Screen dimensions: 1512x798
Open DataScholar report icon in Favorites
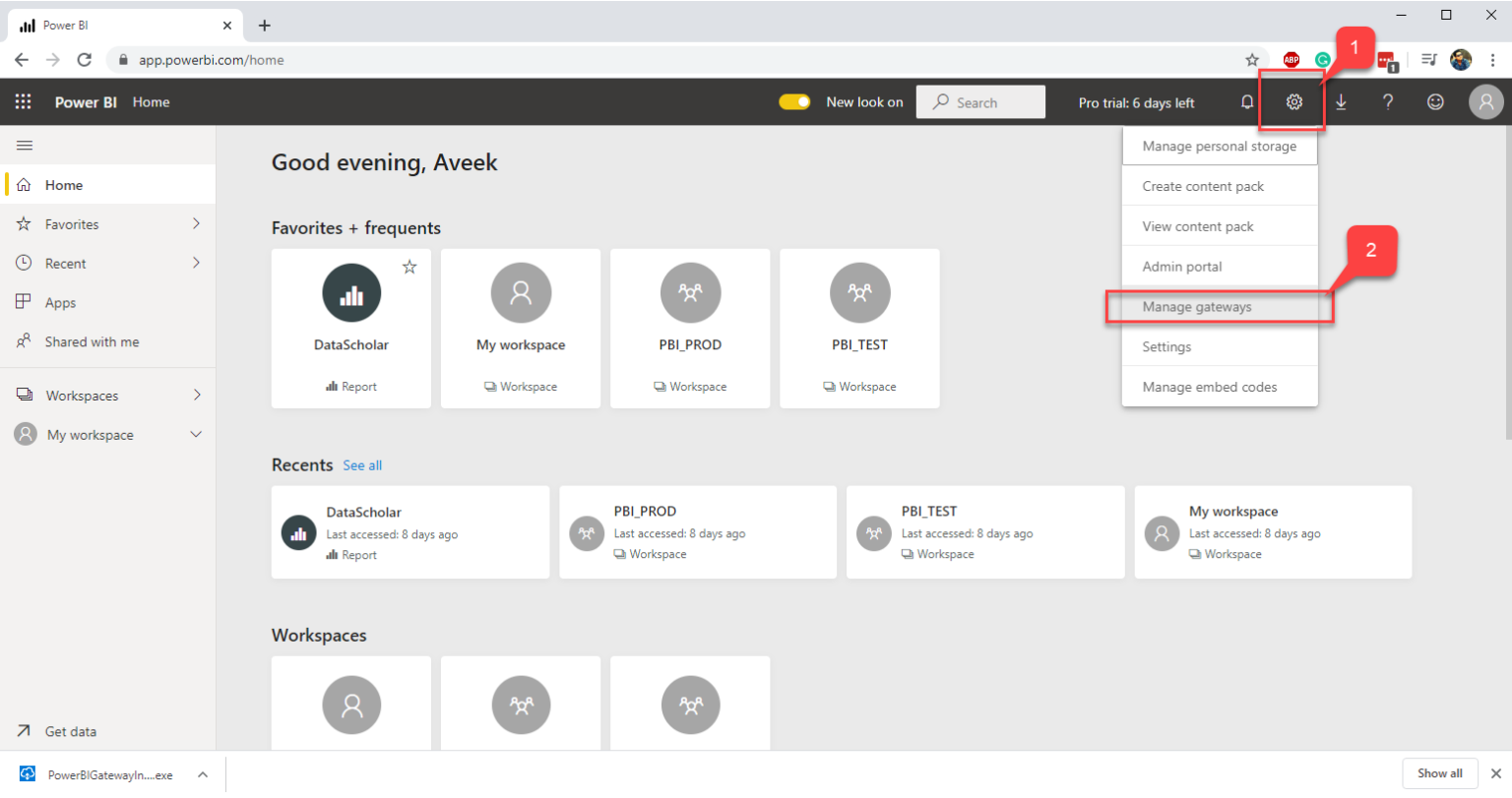pyautogui.click(x=351, y=293)
